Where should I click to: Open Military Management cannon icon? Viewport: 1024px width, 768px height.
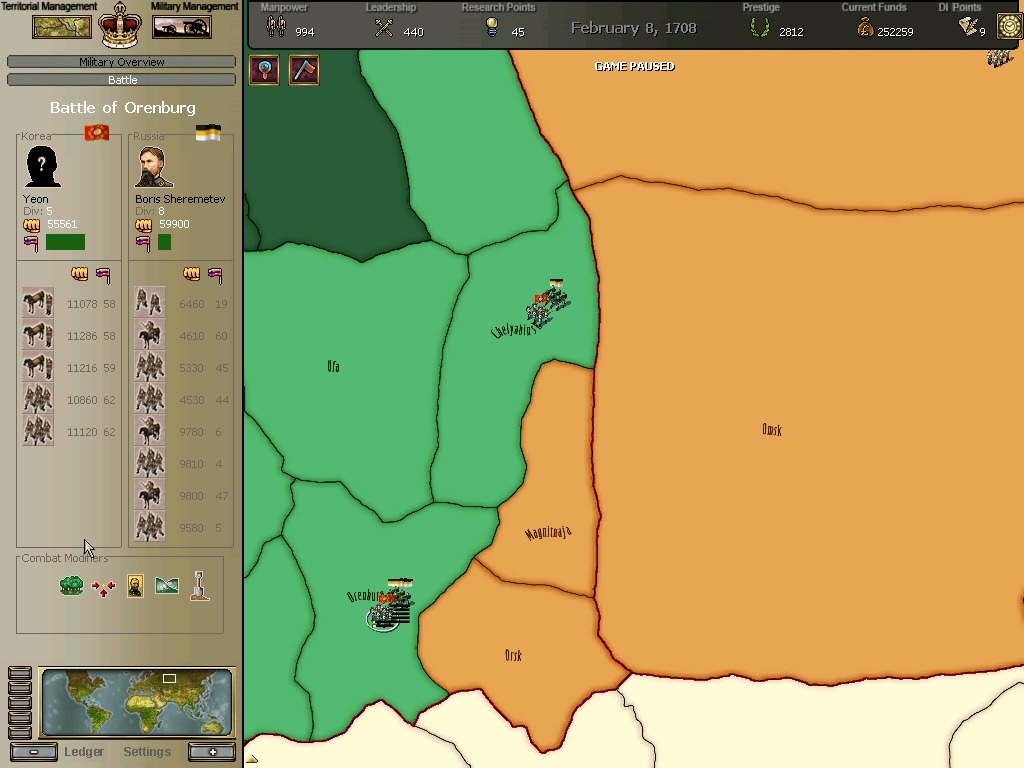[182, 27]
